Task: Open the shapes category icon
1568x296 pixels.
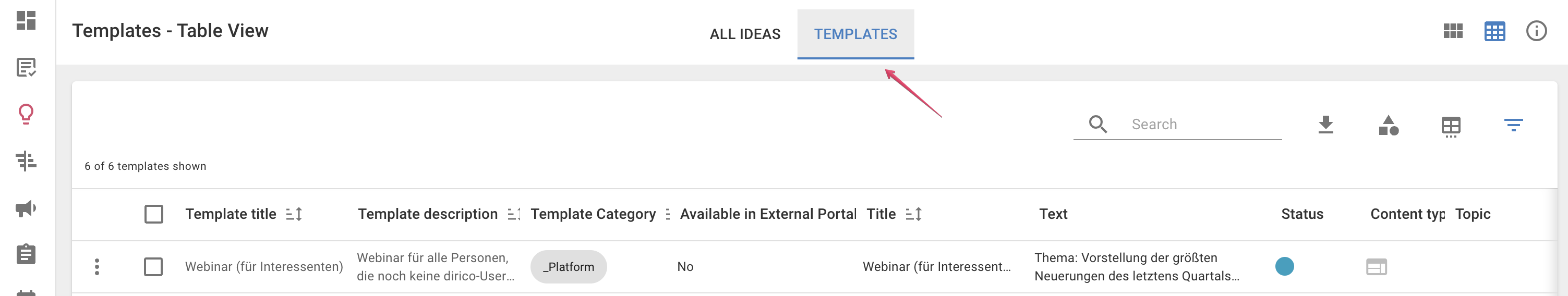Action: tap(1388, 125)
